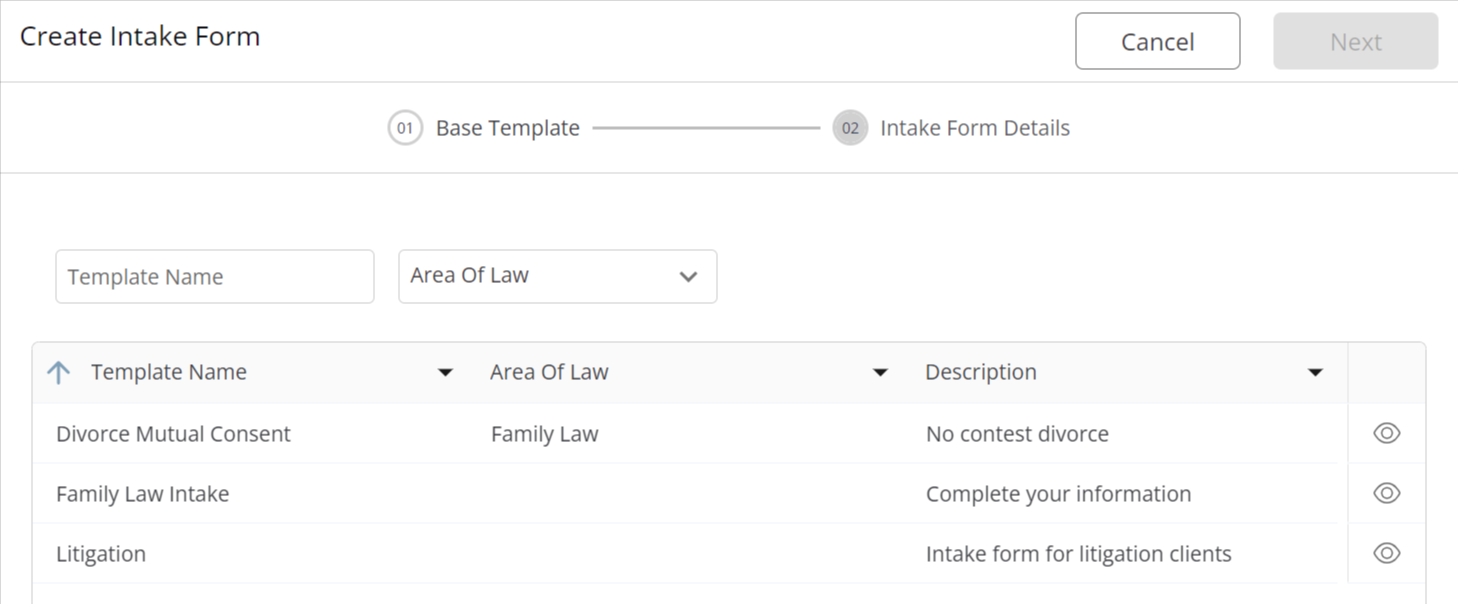The image size is (1458, 604).
Task: Click the ascending sort arrow icon
Action: 59,373
